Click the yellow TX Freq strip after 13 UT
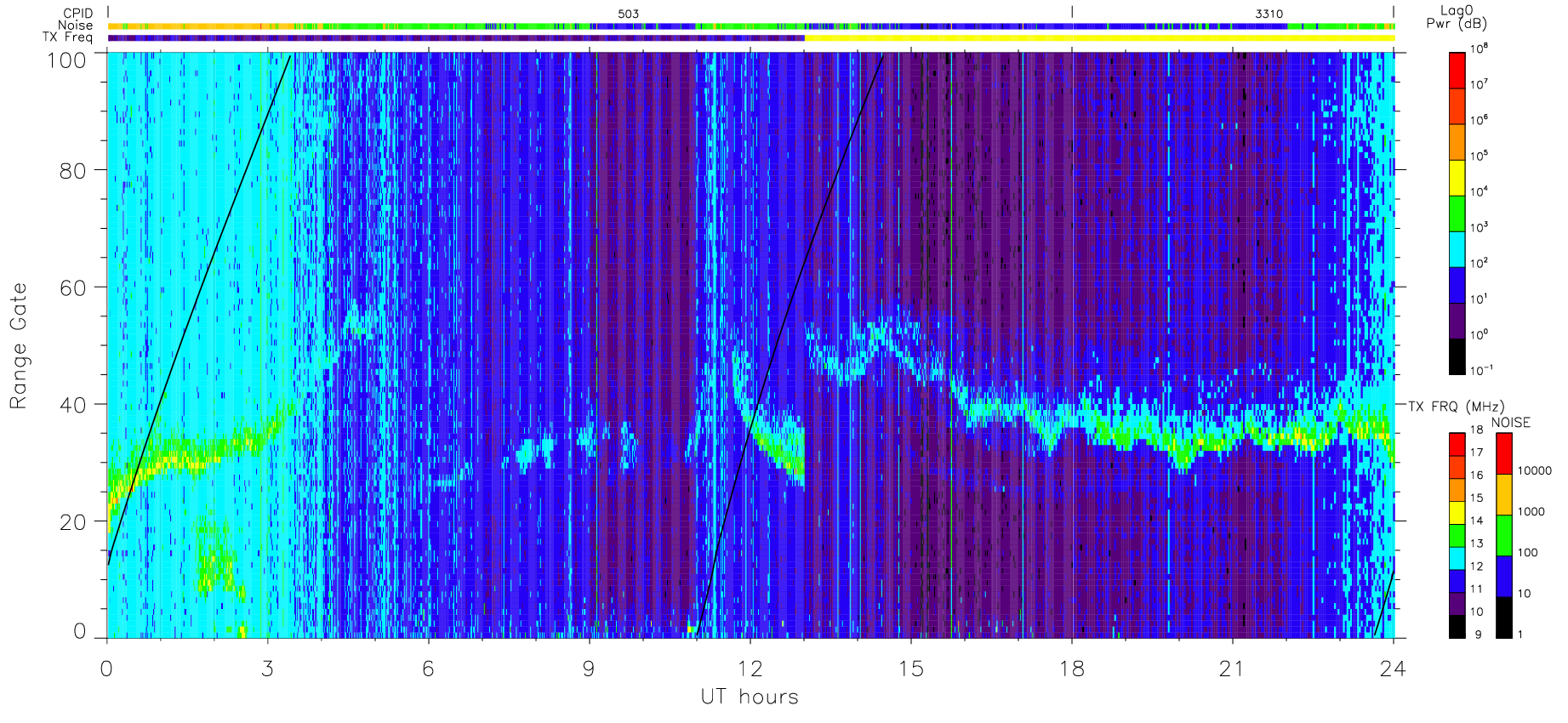The width and height of the screenshot is (1568, 723). pyautogui.click(x=1099, y=37)
